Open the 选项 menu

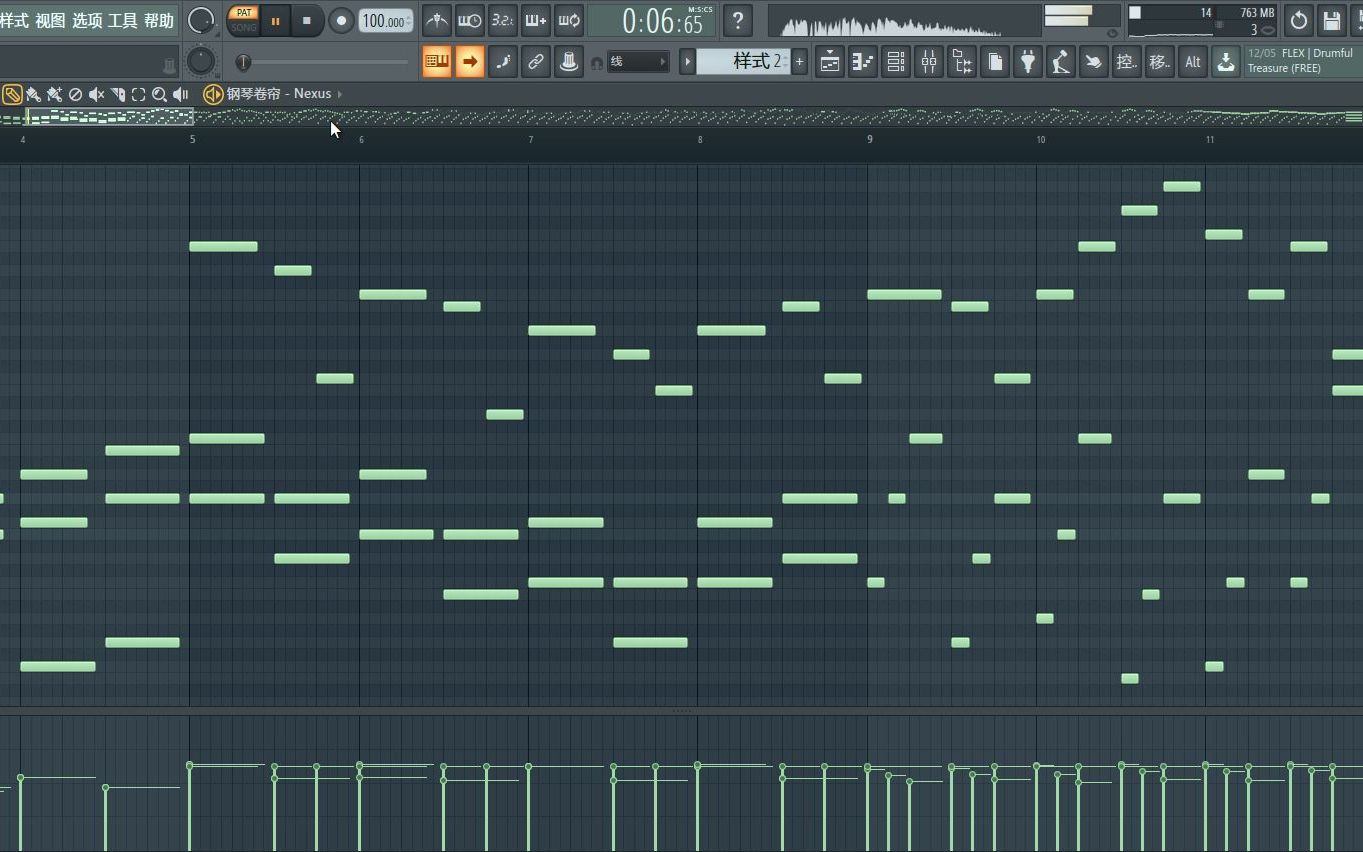pos(87,20)
